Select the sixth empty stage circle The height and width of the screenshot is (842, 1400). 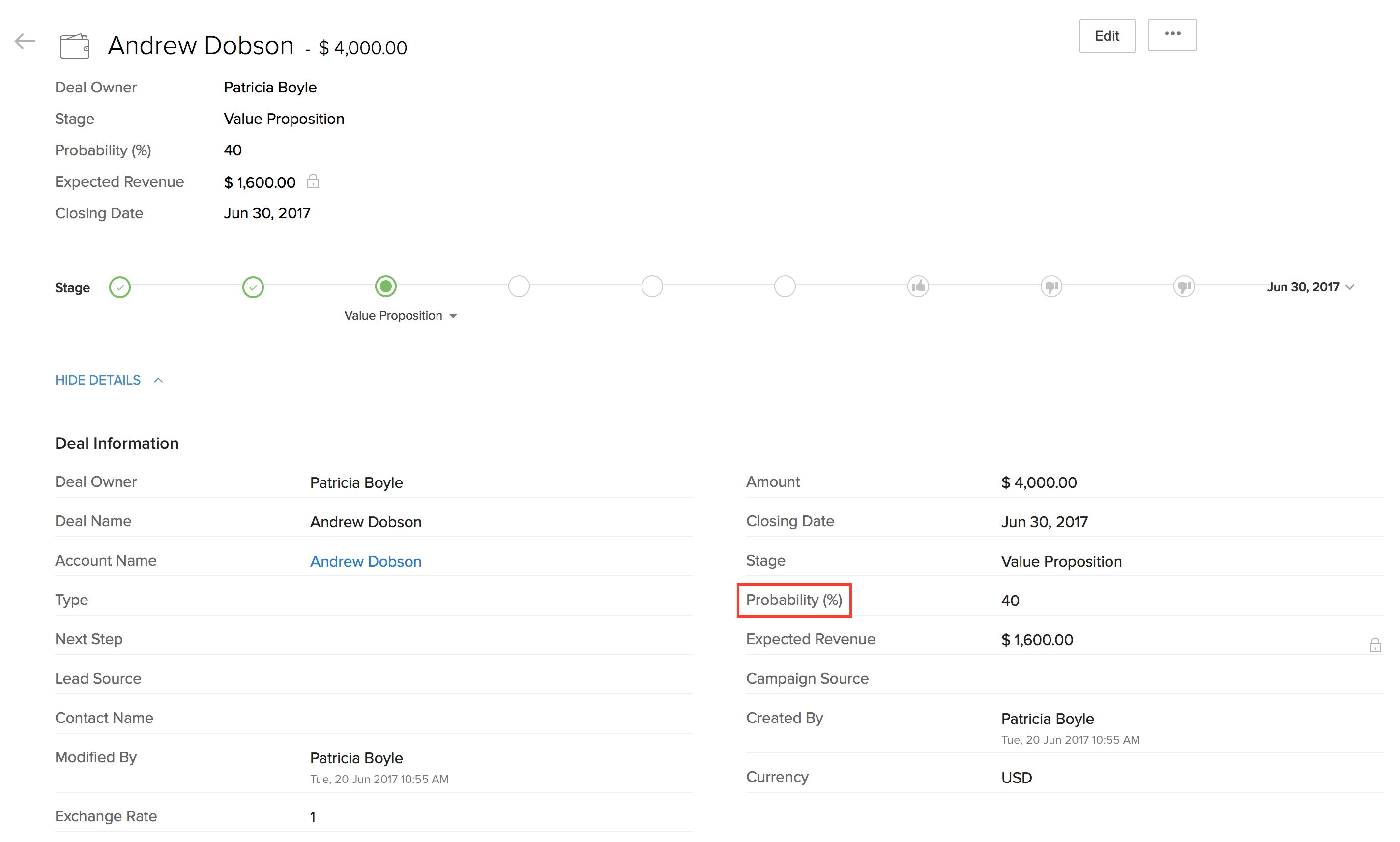tap(784, 287)
